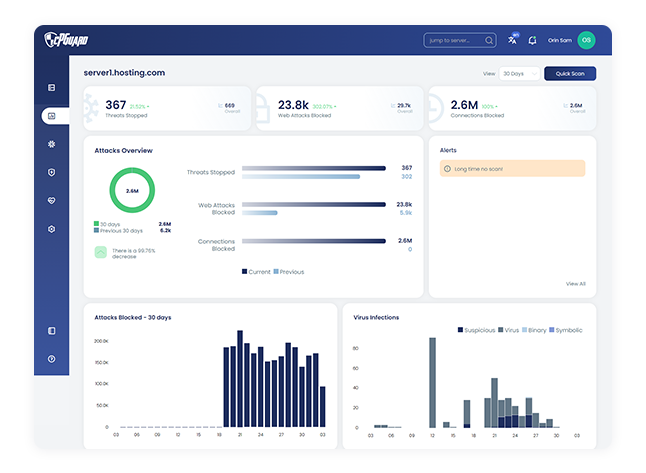
Task: Open the heart health-monitor sidebar icon
Action: [x=51, y=200]
